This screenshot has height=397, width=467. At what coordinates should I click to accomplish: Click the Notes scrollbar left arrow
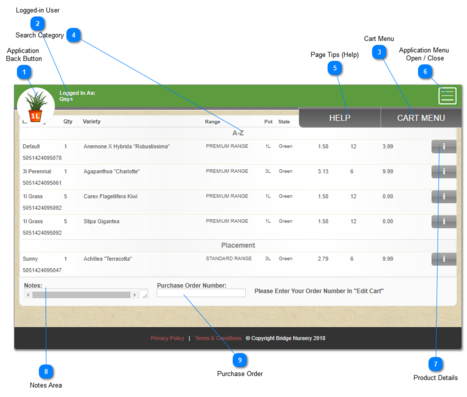[x=28, y=295]
